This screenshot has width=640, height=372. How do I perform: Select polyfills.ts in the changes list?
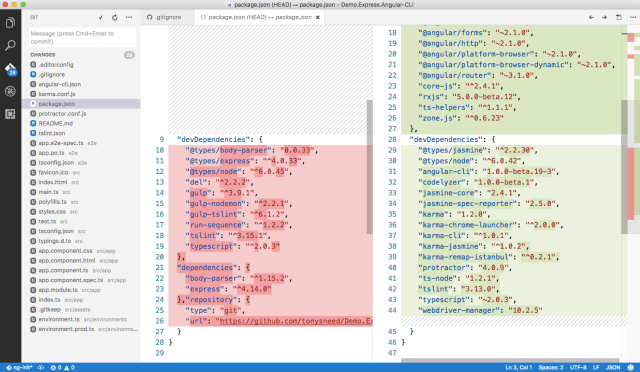pyautogui.click(x=81, y=202)
